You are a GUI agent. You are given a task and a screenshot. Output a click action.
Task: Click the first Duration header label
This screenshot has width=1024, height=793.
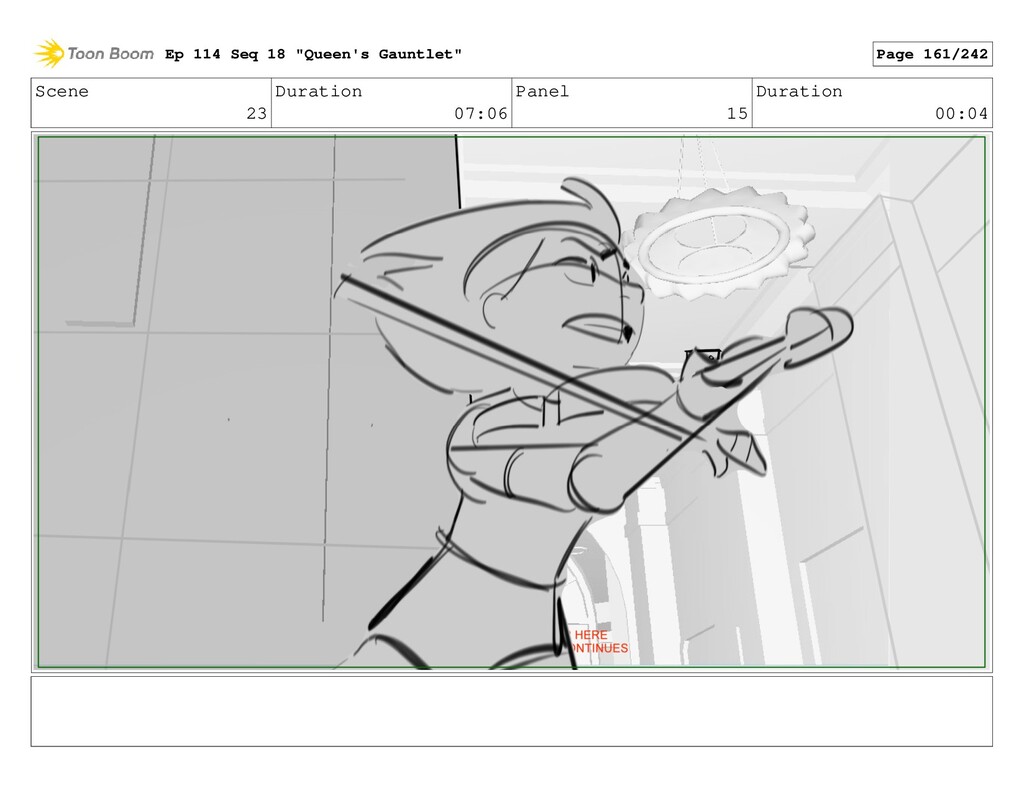(319, 91)
